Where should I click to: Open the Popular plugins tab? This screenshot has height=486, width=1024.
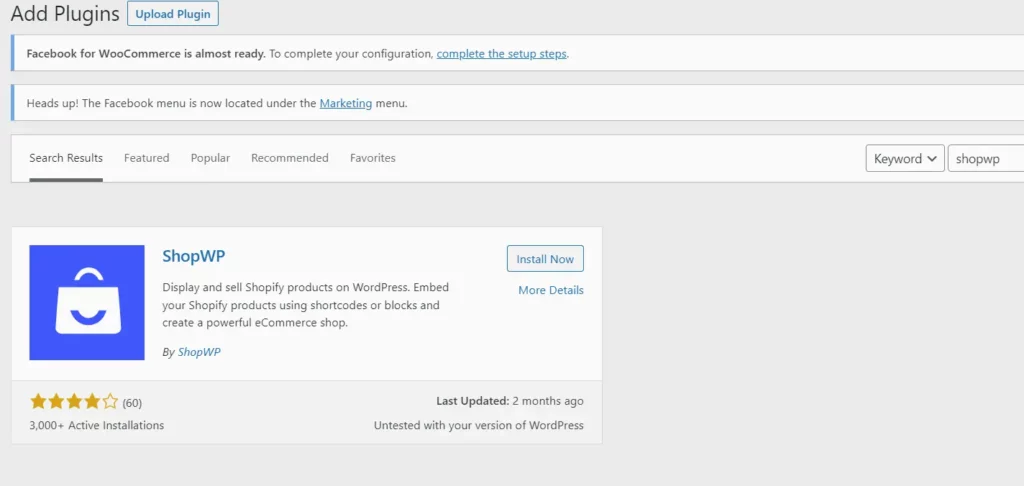(x=210, y=158)
